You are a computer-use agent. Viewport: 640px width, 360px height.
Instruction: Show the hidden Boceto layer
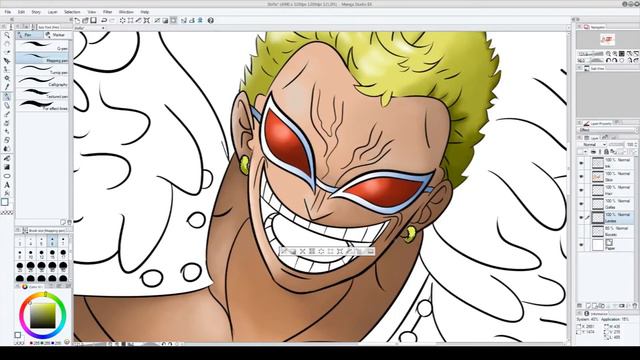click(581, 231)
